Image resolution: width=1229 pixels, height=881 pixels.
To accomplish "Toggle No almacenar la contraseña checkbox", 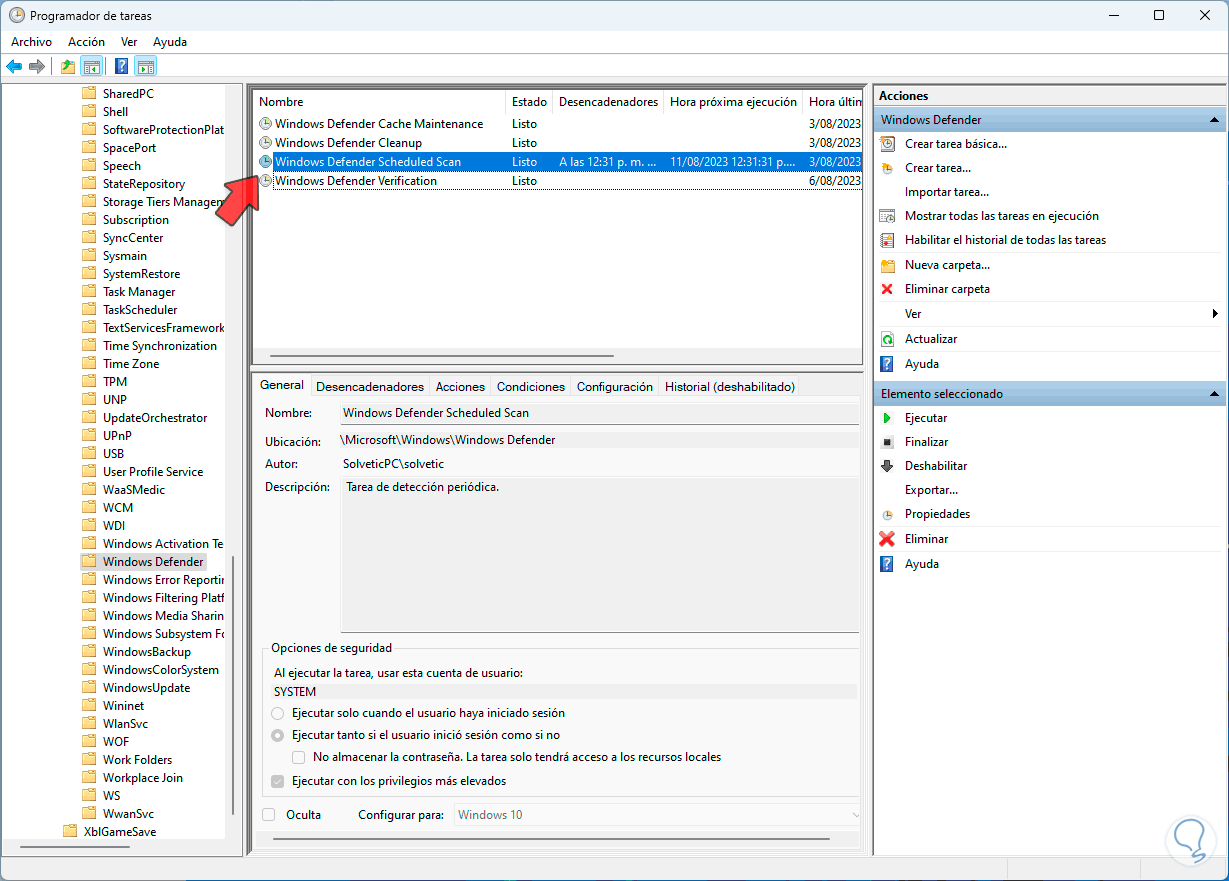I will (299, 757).
